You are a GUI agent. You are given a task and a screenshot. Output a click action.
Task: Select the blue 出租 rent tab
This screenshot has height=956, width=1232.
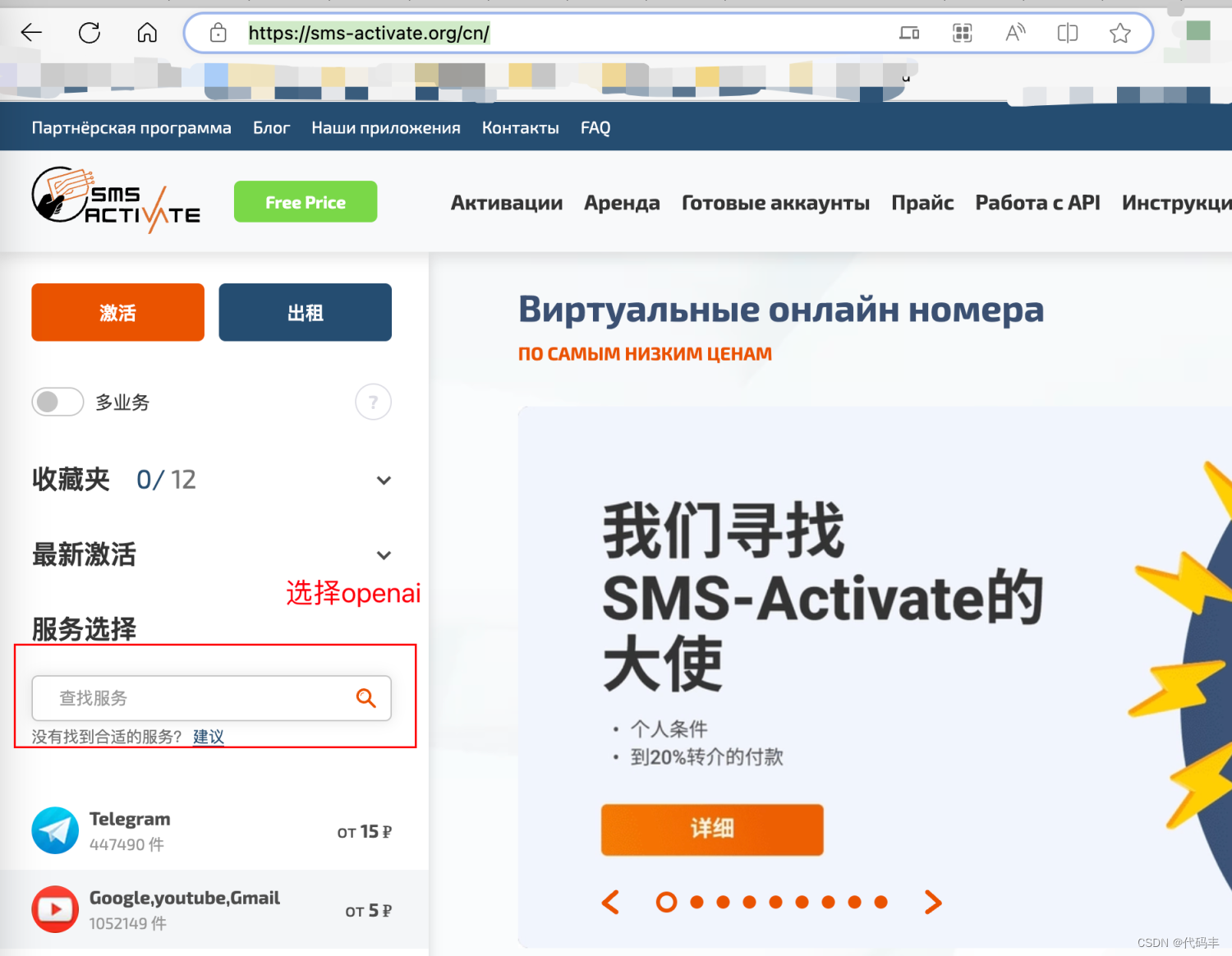tap(305, 312)
